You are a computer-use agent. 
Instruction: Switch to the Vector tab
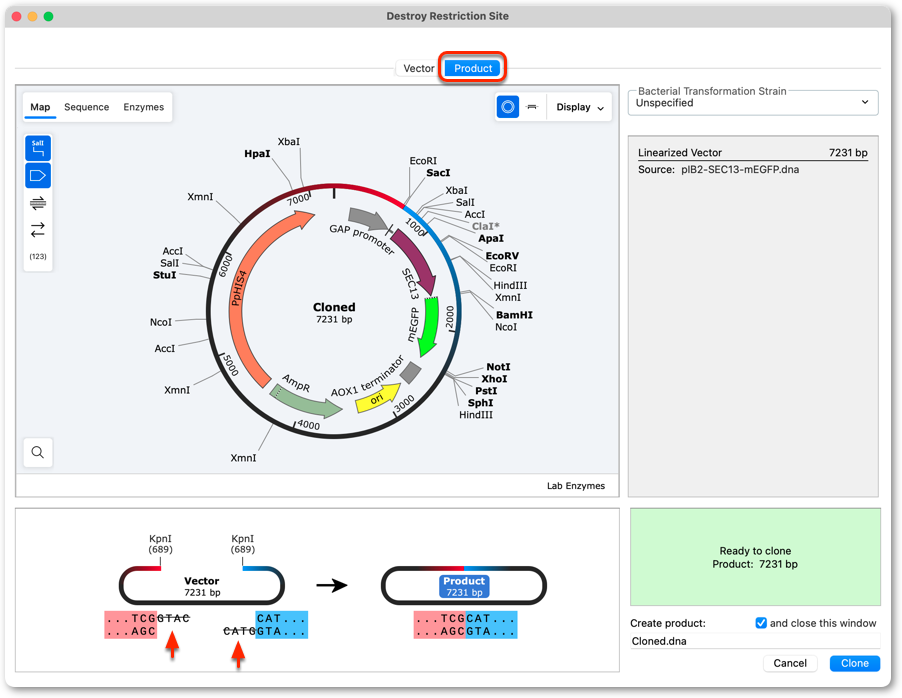[418, 68]
